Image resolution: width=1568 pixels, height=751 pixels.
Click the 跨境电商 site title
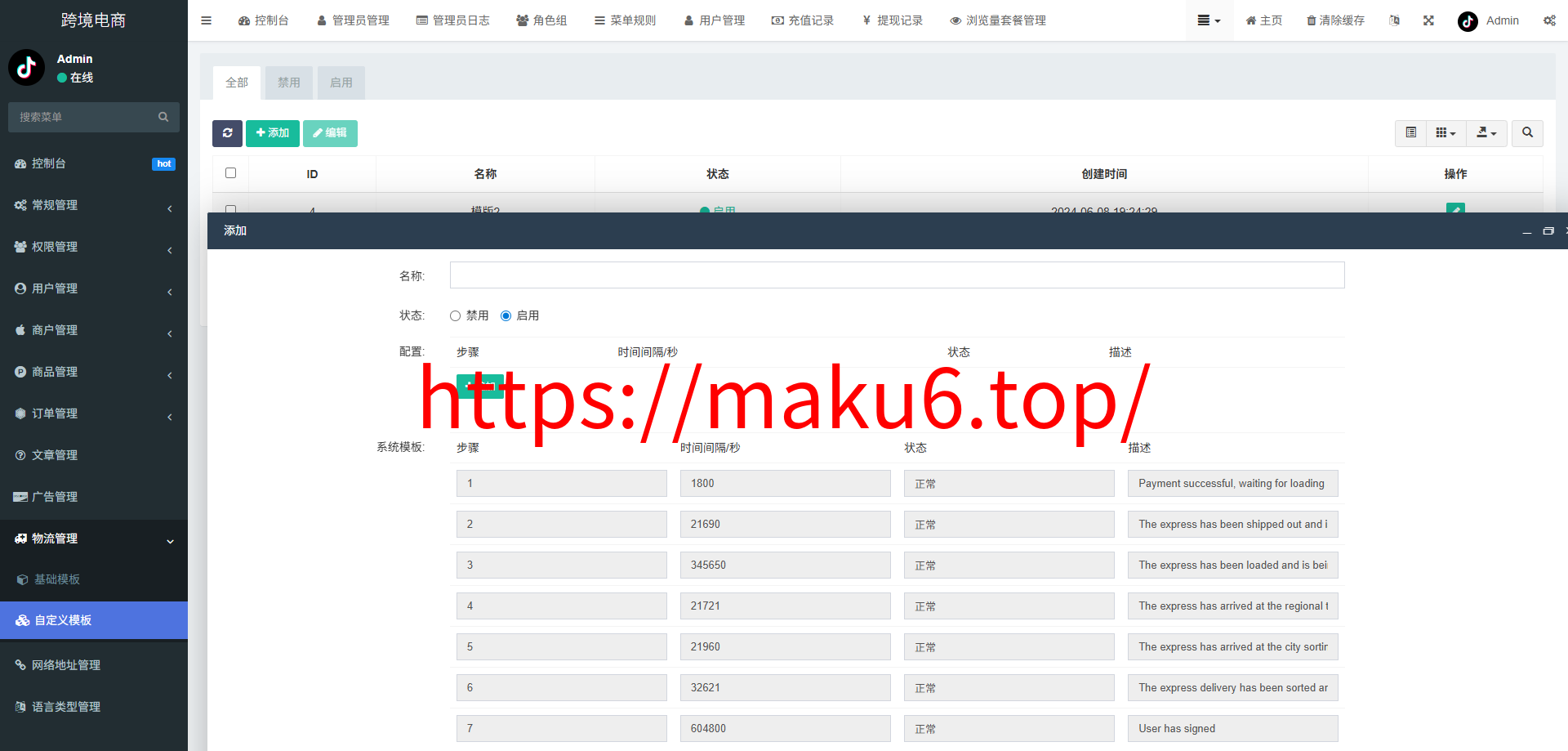(93, 20)
